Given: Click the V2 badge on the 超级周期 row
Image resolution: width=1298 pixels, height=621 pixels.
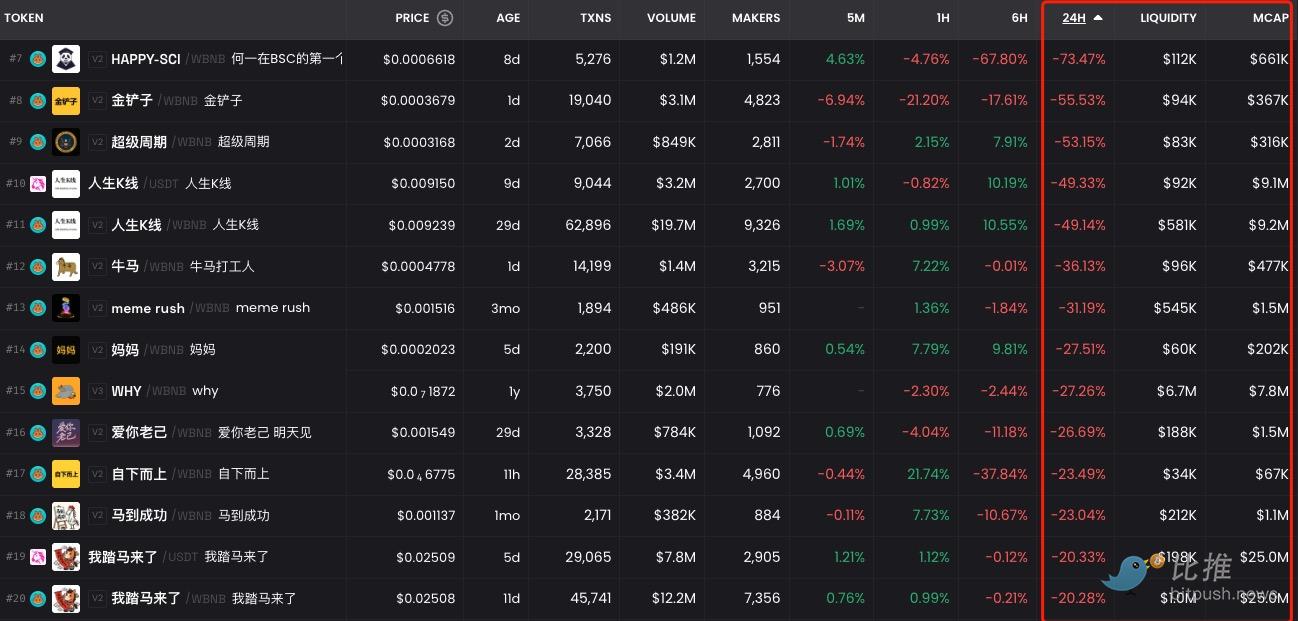Looking at the screenshot, I should (x=97, y=142).
